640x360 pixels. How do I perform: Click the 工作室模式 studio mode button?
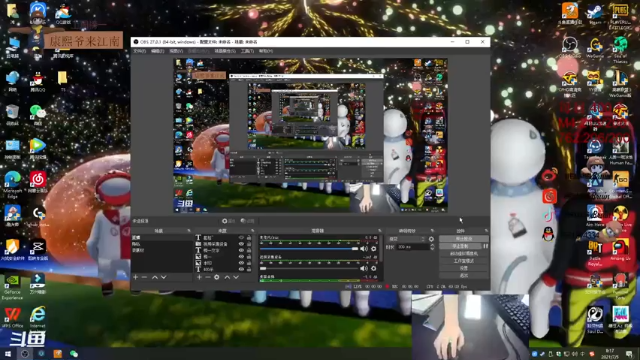click(464, 261)
